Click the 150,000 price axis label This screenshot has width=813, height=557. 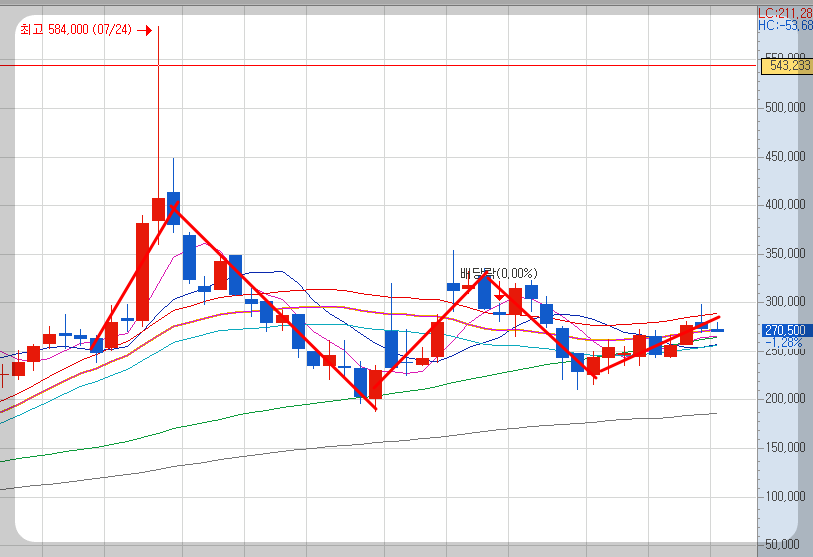[785, 447]
